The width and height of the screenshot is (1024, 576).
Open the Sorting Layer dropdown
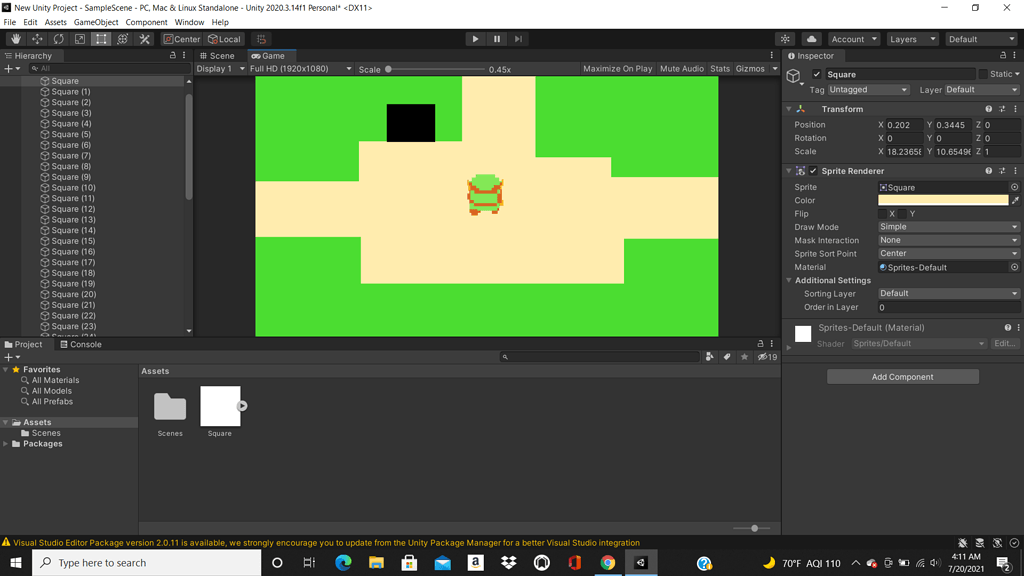tap(945, 293)
